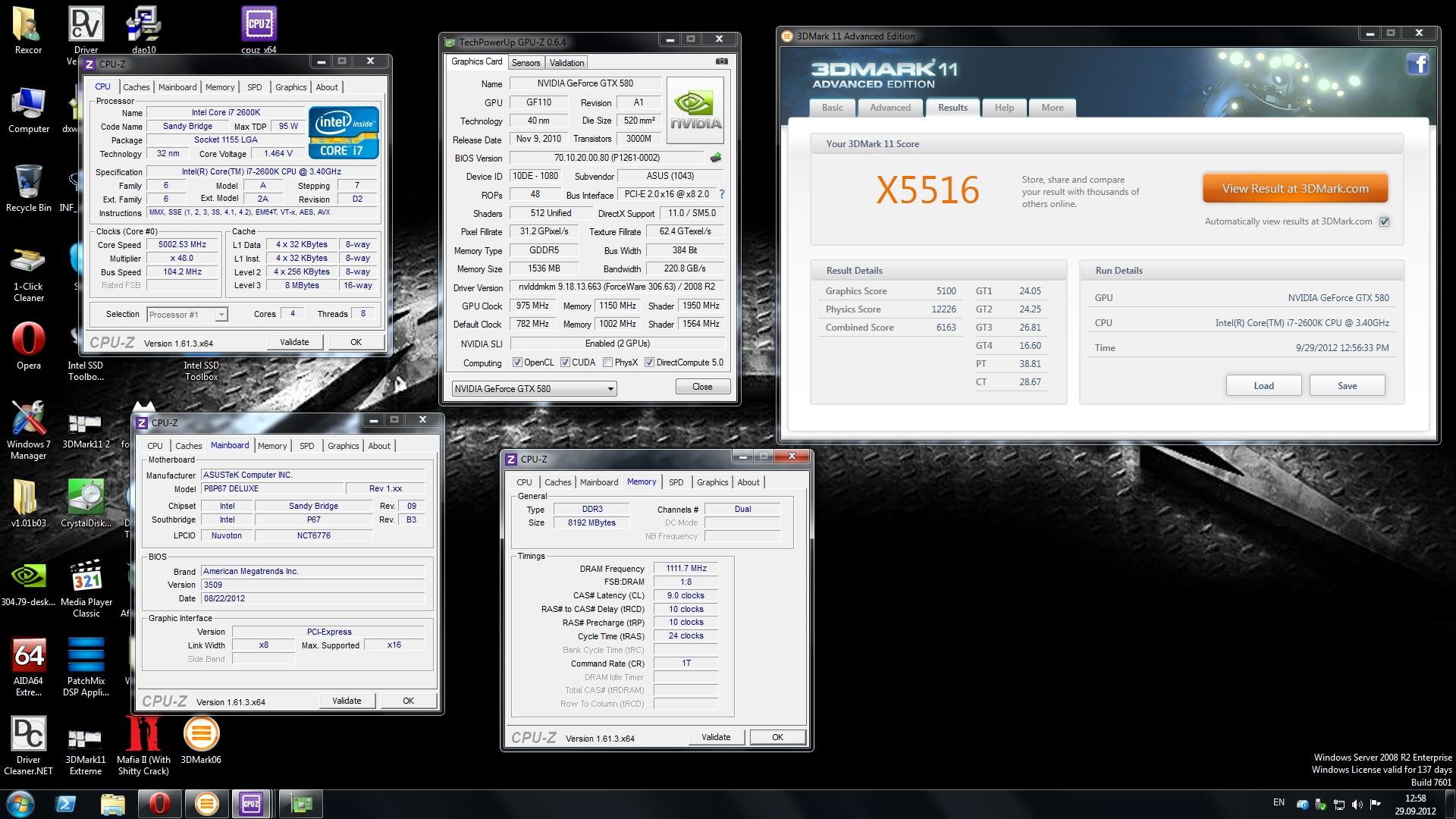The image size is (1456, 819).
Task: Click the CPU-Z taskbar button
Action: click(251, 803)
